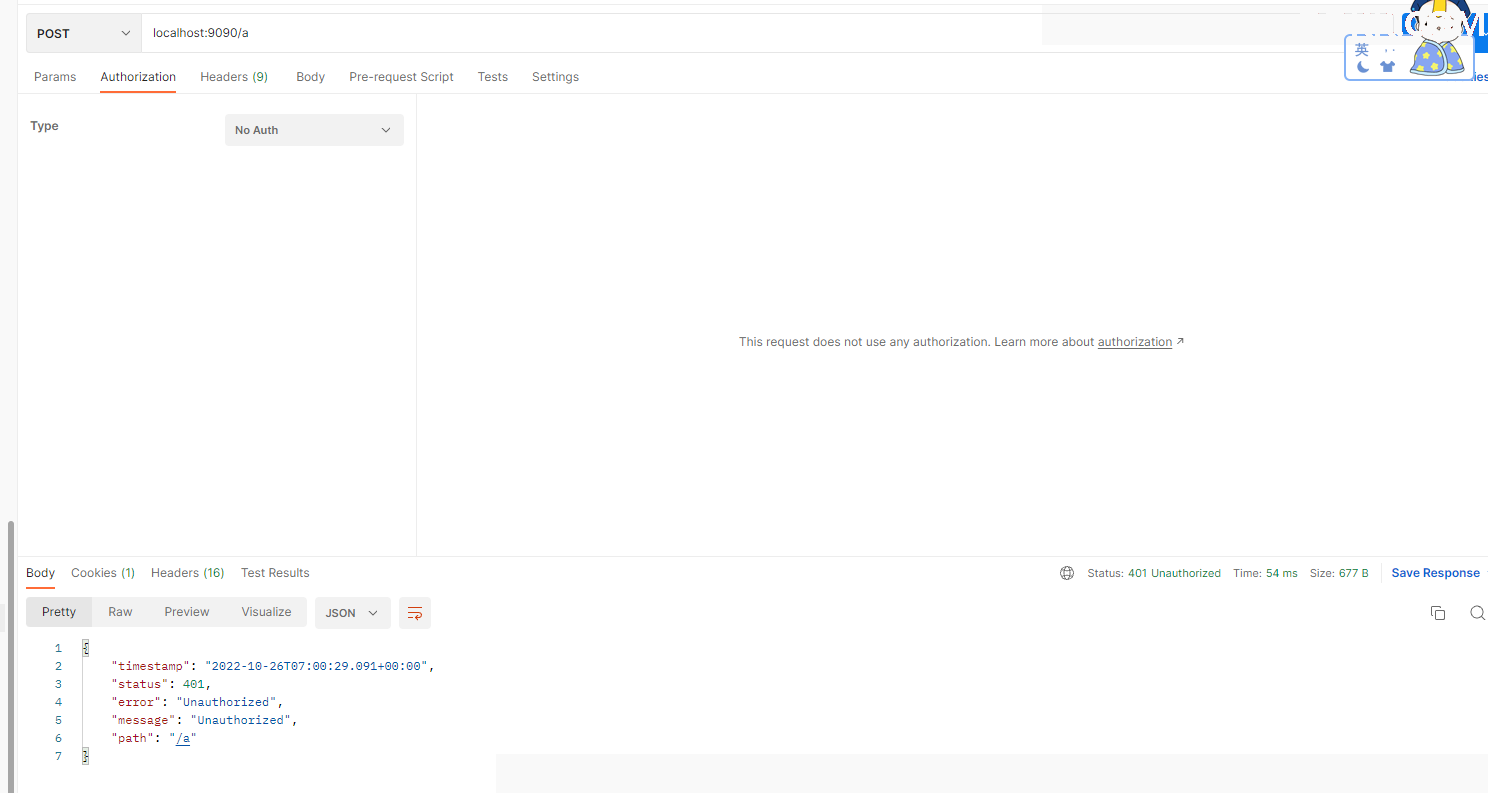Click the search response icon
This screenshot has height=793, width=1488.
(1477, 613)
